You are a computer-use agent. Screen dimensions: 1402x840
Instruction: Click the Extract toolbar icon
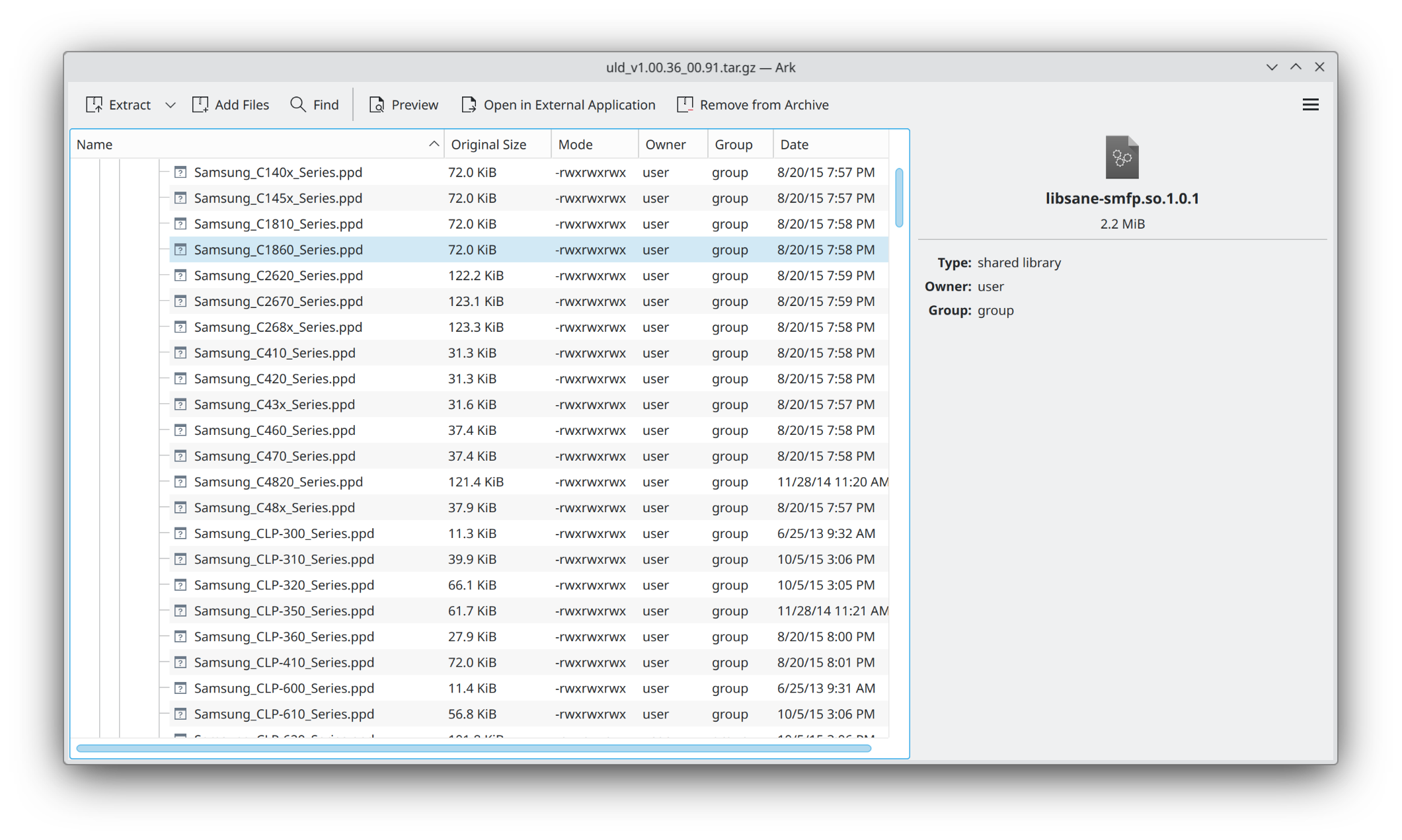(x=95, y=104)
